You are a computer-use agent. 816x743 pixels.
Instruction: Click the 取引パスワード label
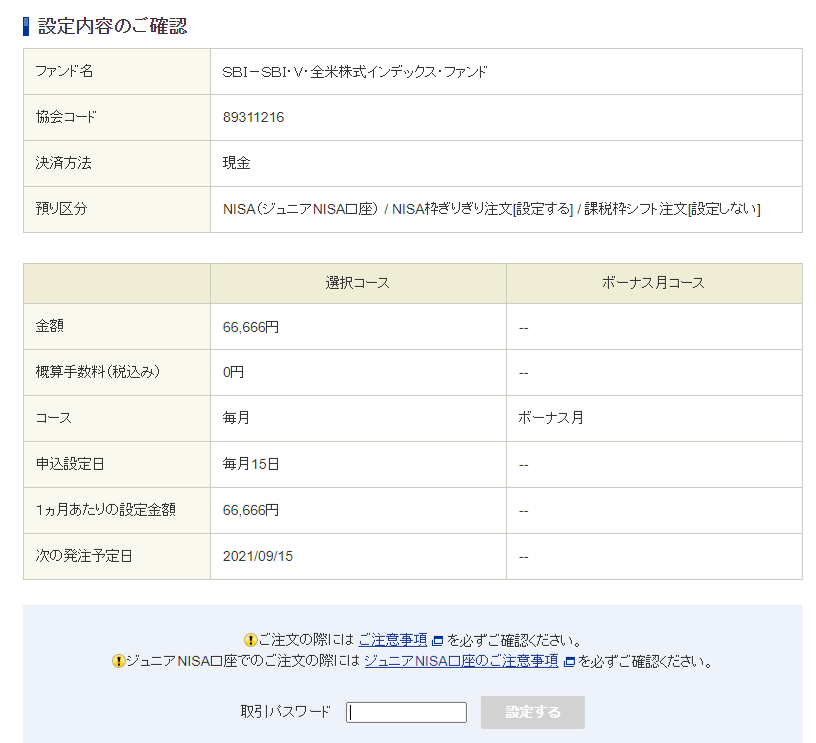click(286, 712)
